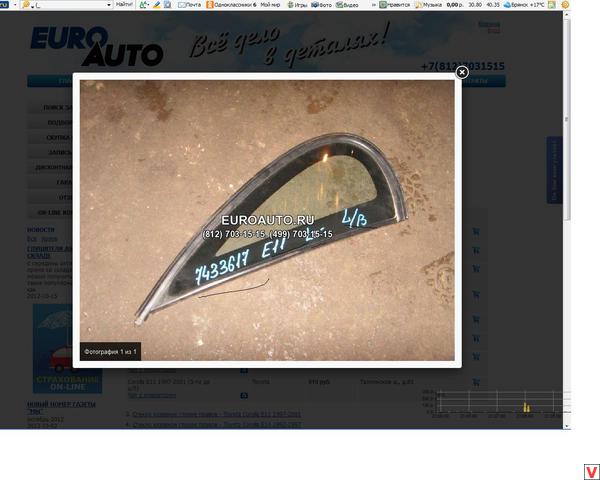Image resolution: width=600 pixels, height=480 pixels.
Task: Click the red V icon in bottom corner
Action: pos(592,472)
